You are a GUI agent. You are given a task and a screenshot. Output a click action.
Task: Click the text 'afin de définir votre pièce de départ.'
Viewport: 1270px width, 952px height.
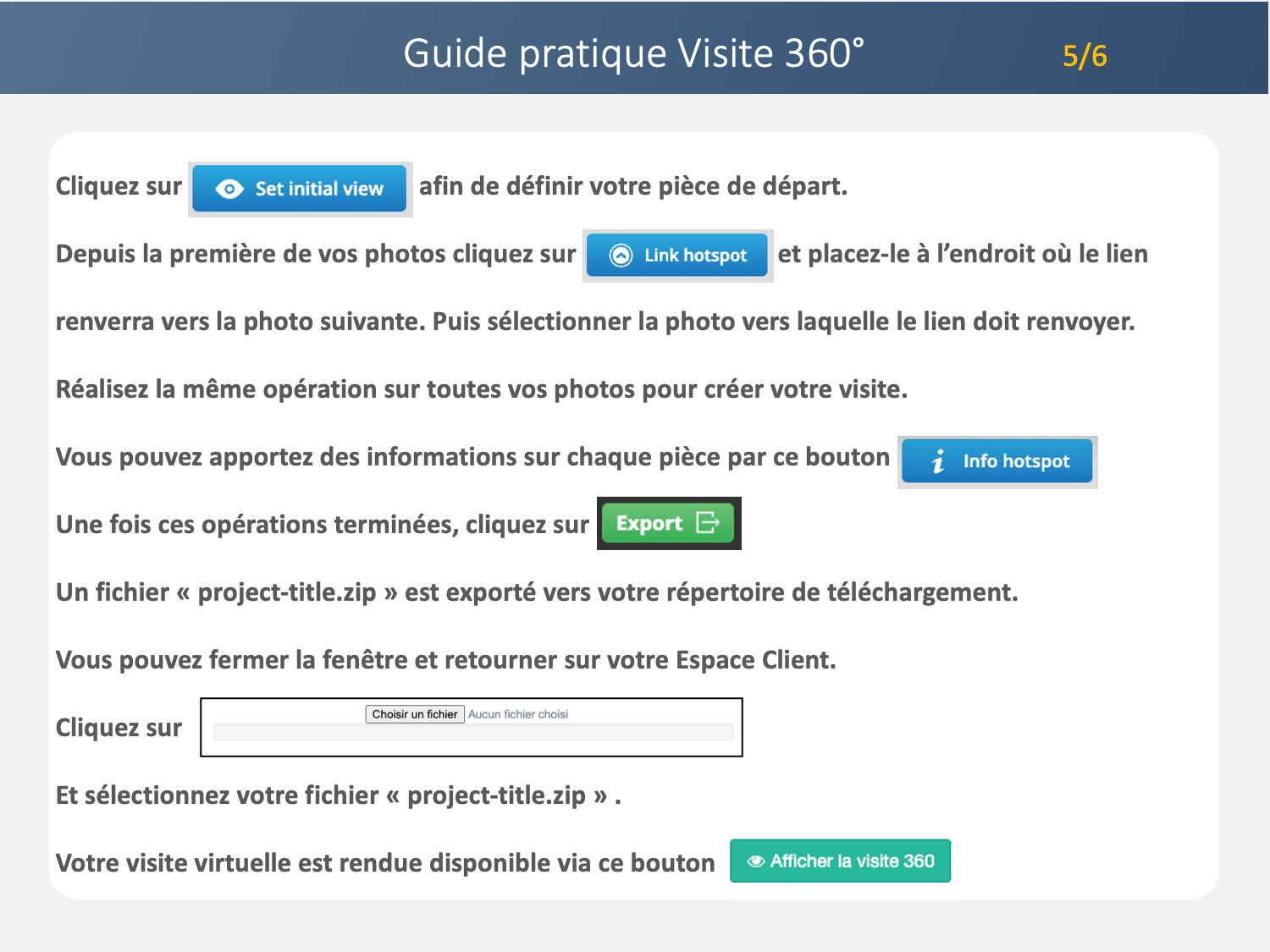pos(633,186)
